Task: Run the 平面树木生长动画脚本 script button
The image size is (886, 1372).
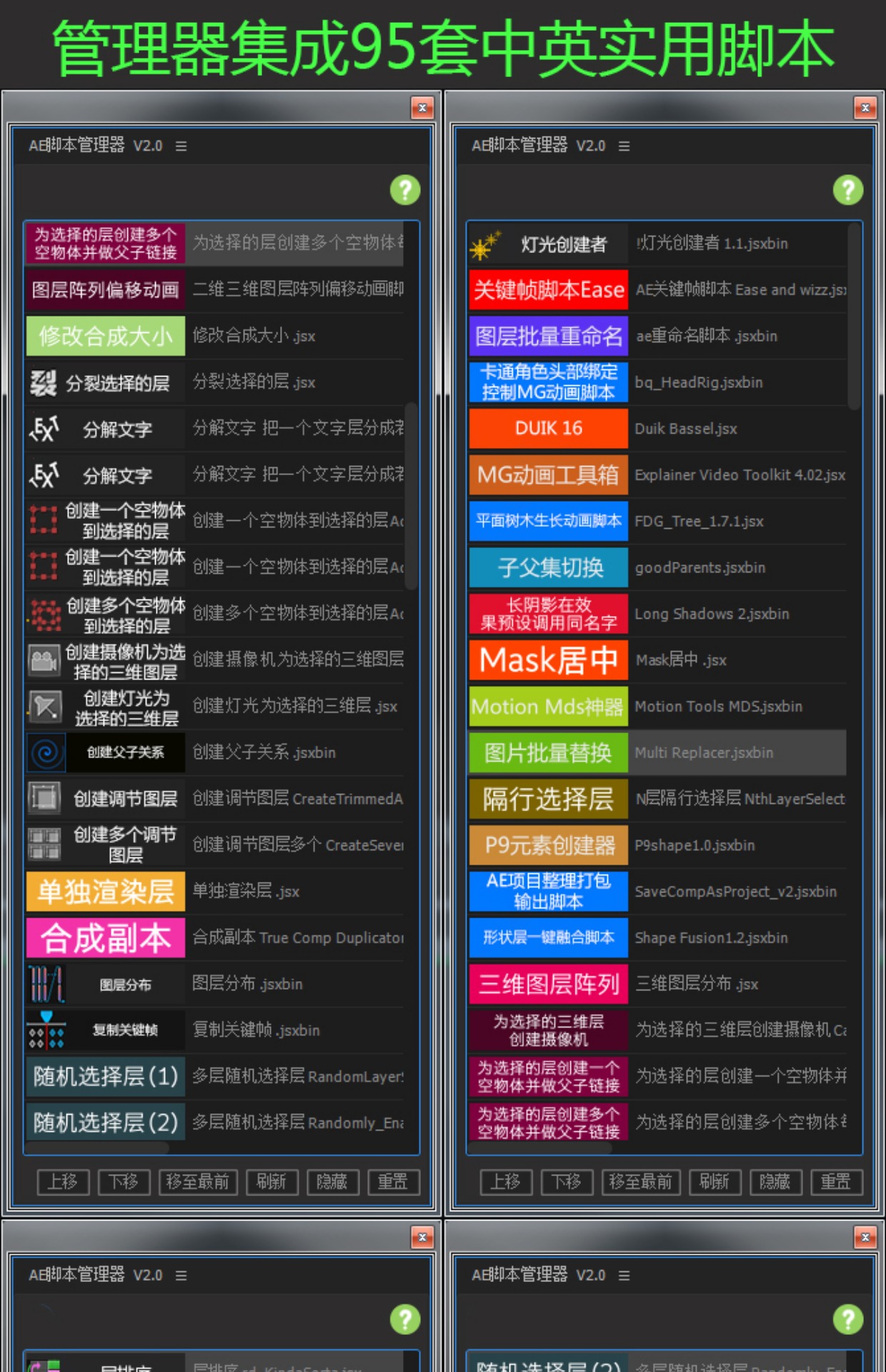Action: coord(549,521)
